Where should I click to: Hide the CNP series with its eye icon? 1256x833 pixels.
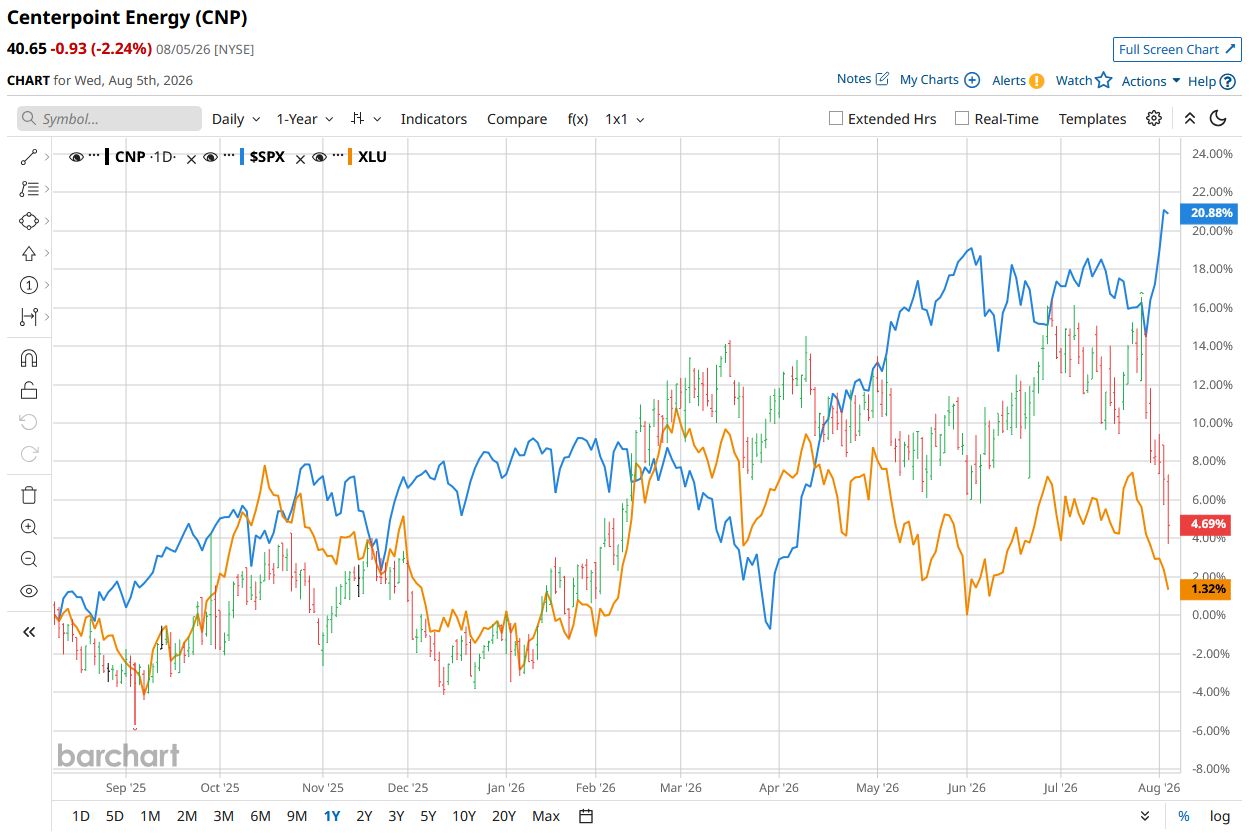pos(76,157)
